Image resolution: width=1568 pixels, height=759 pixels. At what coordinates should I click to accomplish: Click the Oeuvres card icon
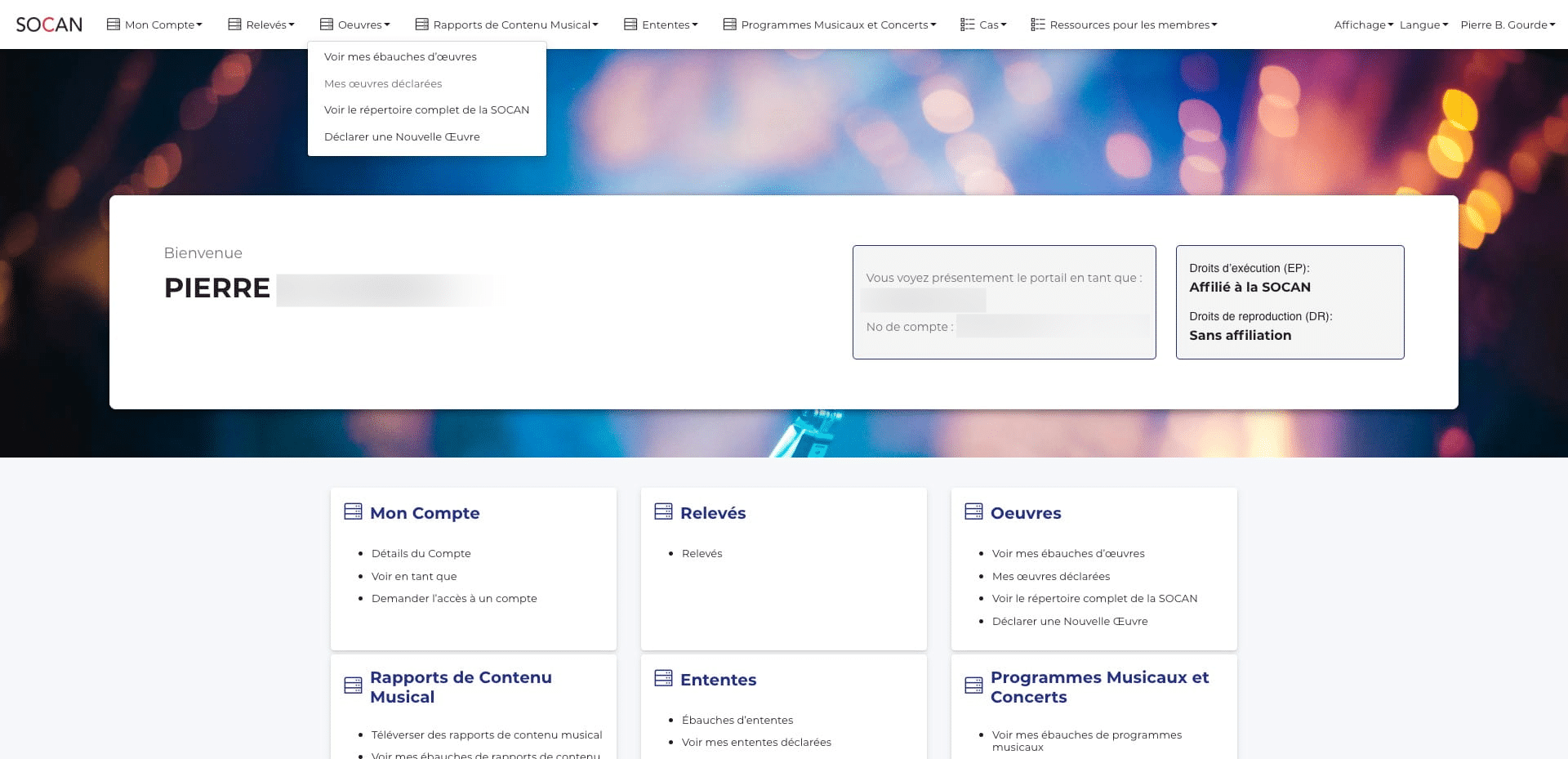(973, 511)
